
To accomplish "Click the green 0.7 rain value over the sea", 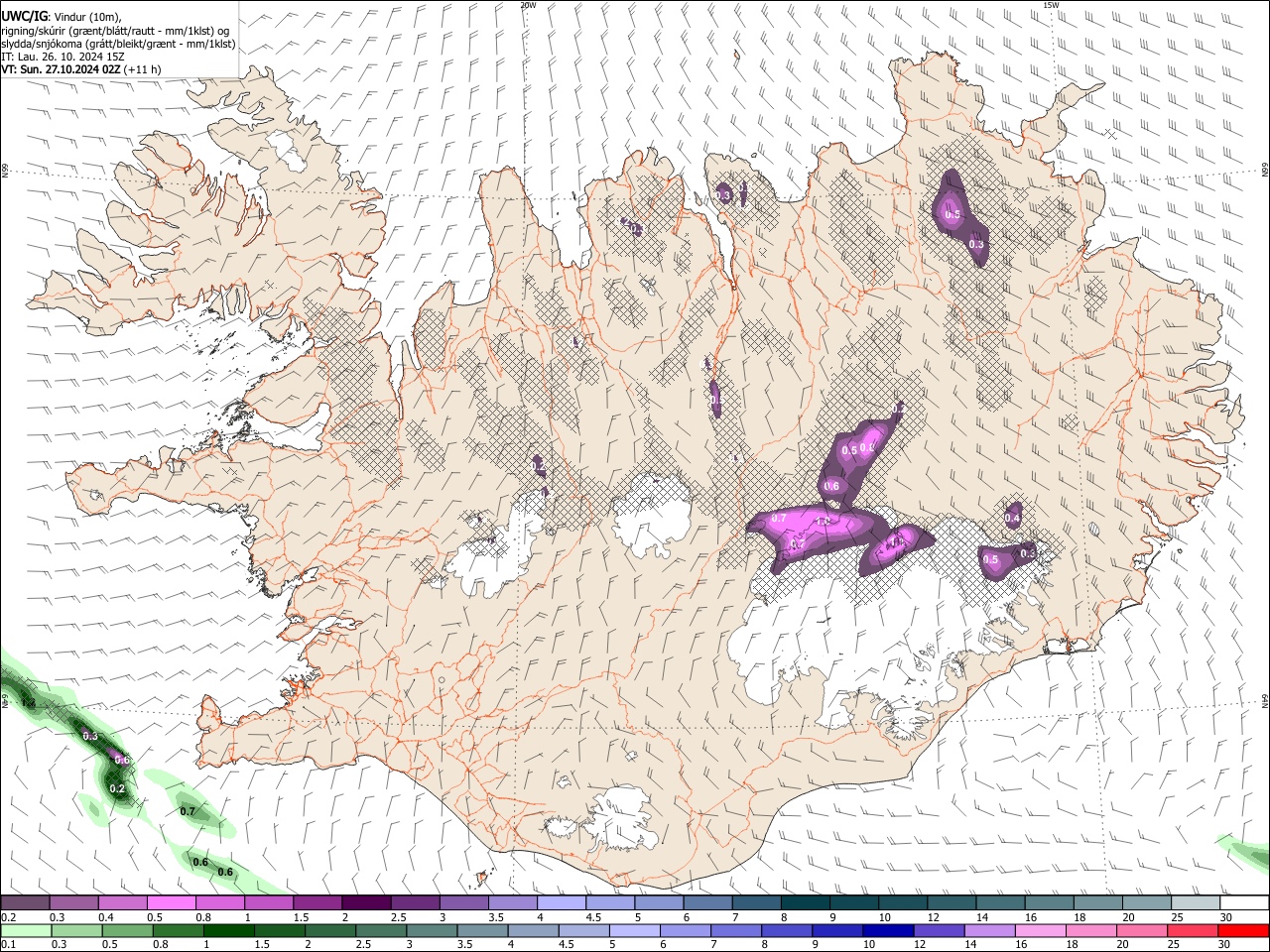I will coord(188,811).
